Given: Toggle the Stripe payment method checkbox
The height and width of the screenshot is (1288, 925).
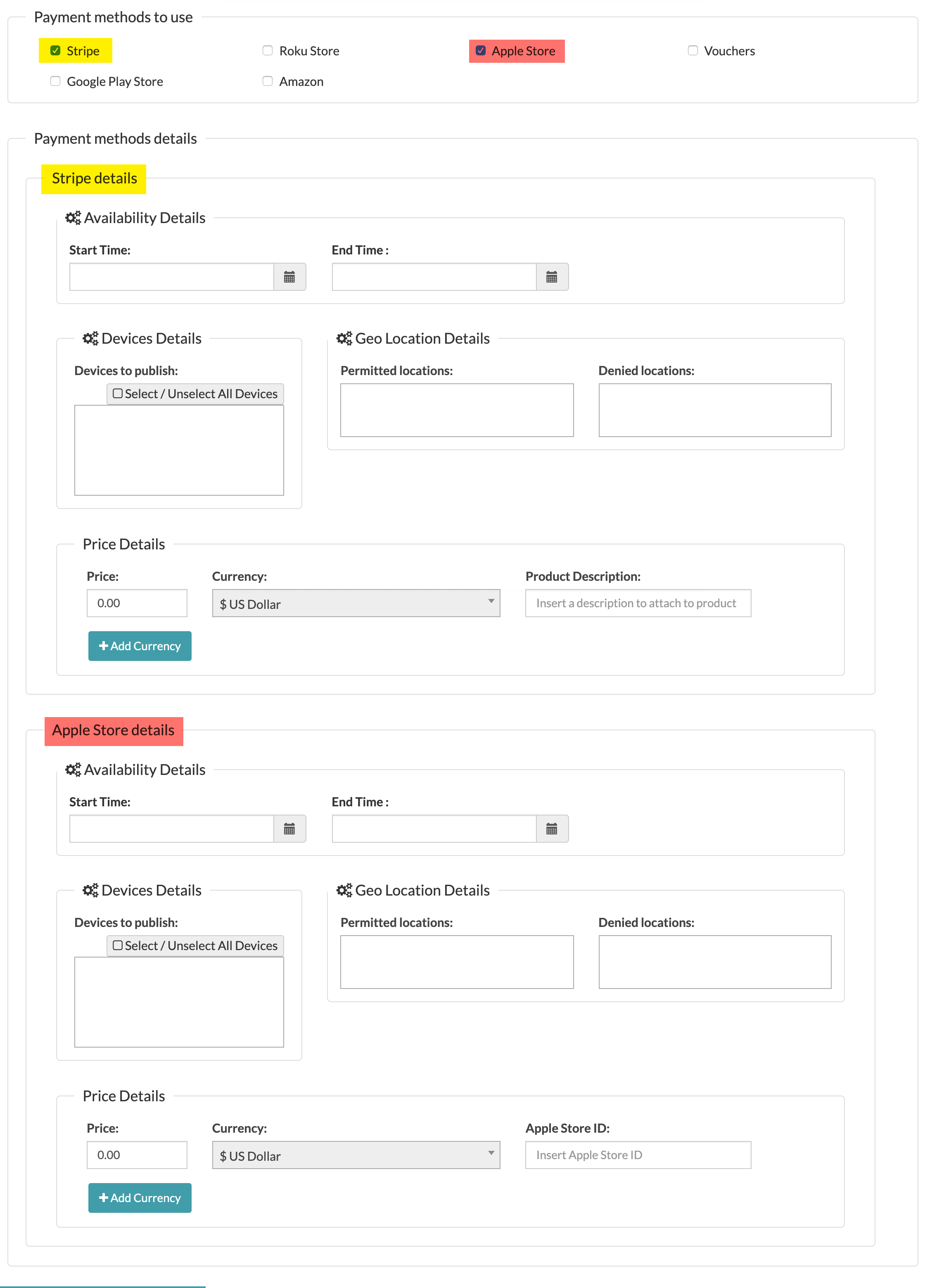Looking at the screenshot, I should (x=55, y=49).
